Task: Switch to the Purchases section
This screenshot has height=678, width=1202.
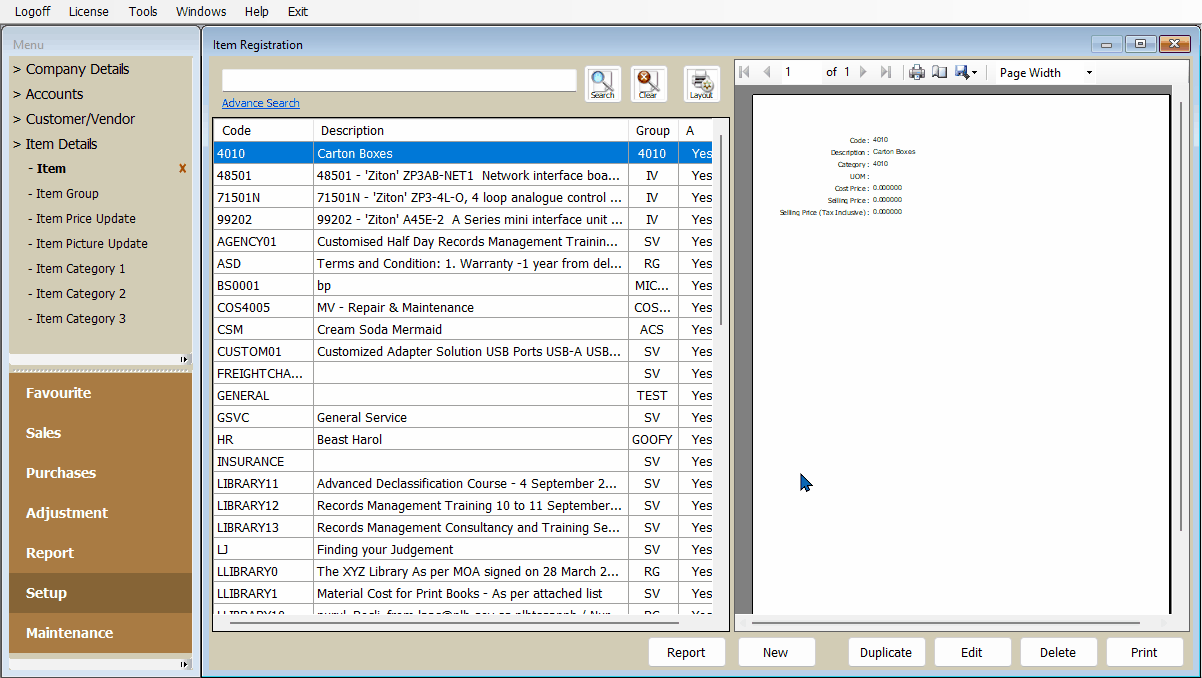Action: point(100,473)
